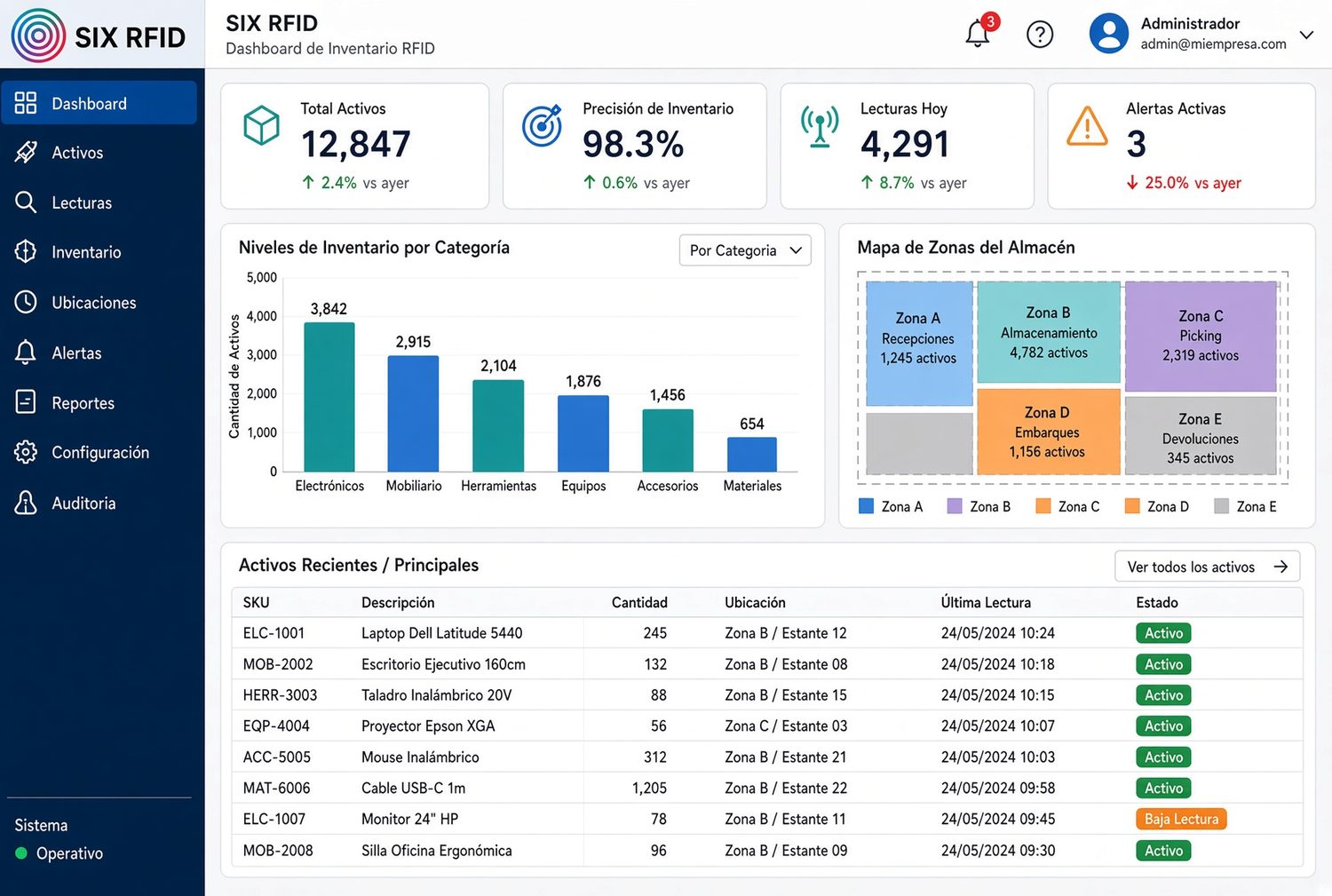
Task: Click the Precisión de Inventario target icon
Action: 542,125
